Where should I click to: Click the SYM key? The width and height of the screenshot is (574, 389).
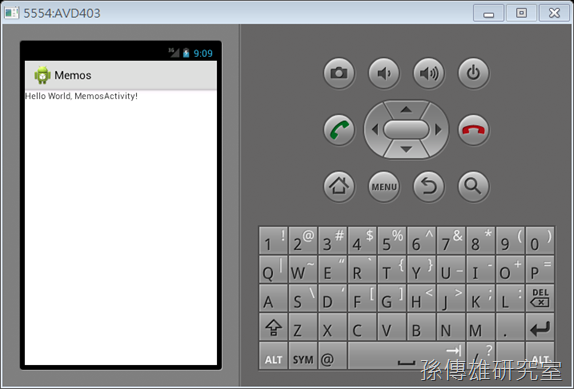coord(303,356)
